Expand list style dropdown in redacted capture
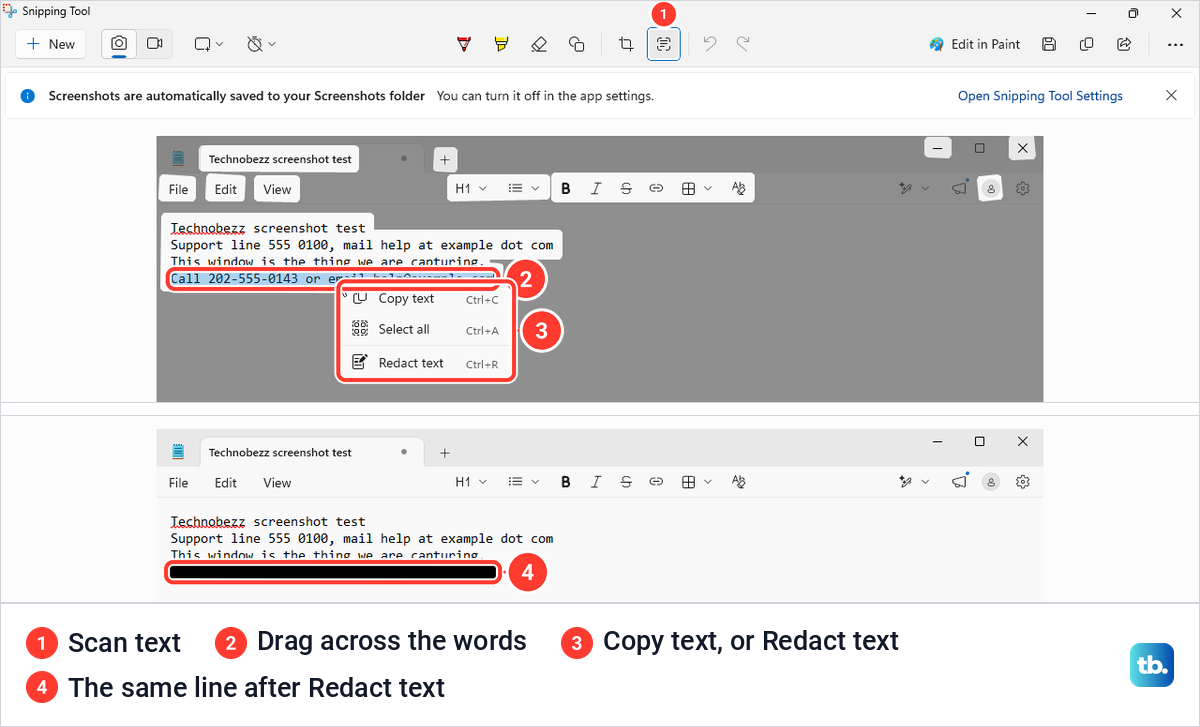1200x727 pixels. [x=523, y=482]
